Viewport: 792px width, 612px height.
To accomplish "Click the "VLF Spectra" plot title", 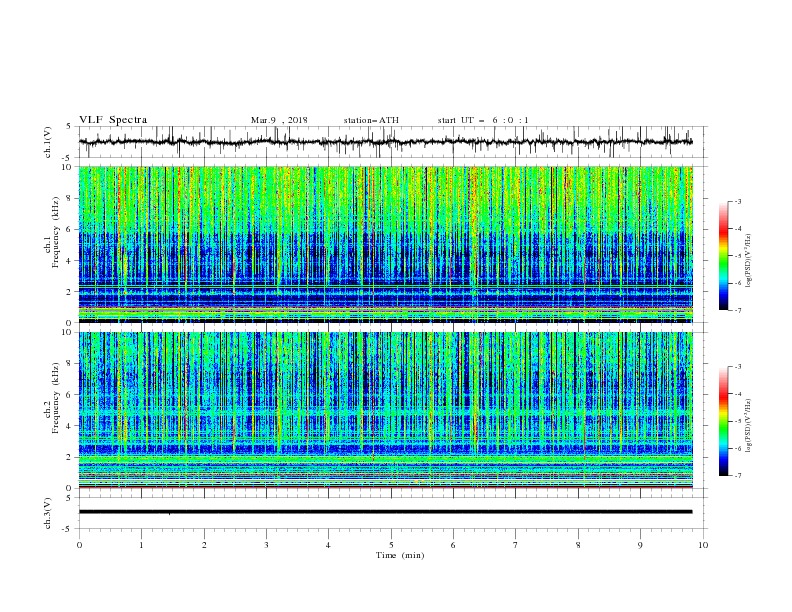I will point(113,120).
